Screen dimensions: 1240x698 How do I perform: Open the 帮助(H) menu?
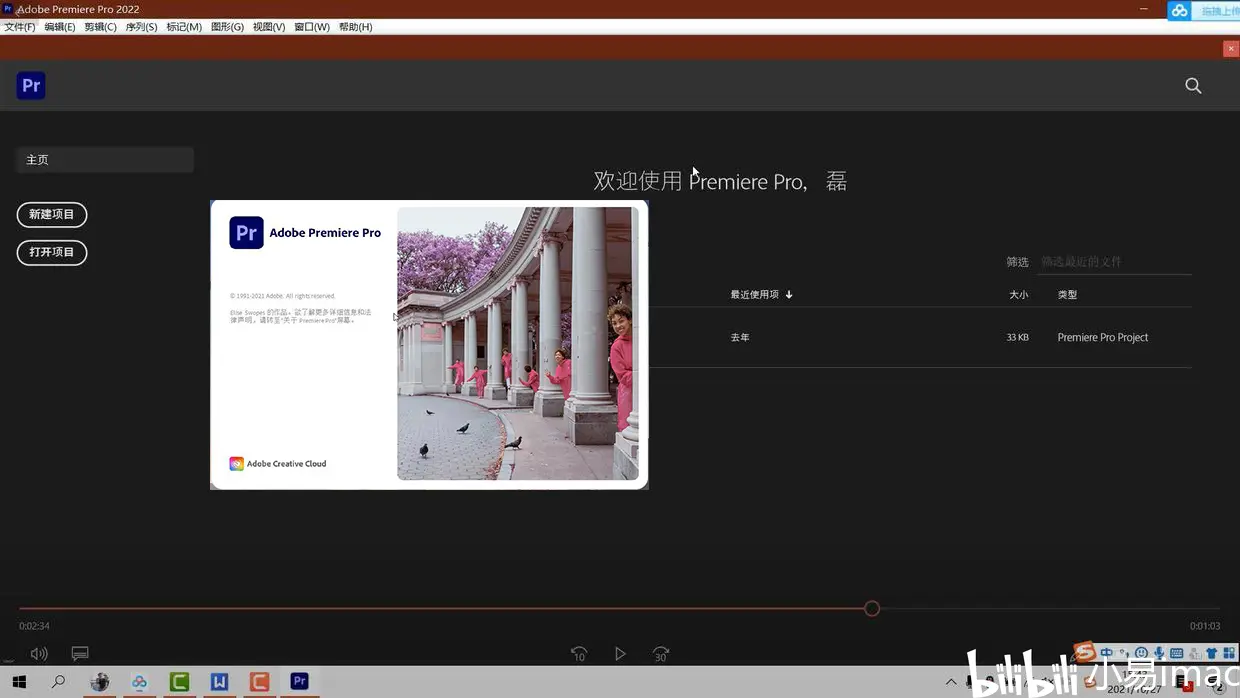pyautogui.click(x=355, y=27)
